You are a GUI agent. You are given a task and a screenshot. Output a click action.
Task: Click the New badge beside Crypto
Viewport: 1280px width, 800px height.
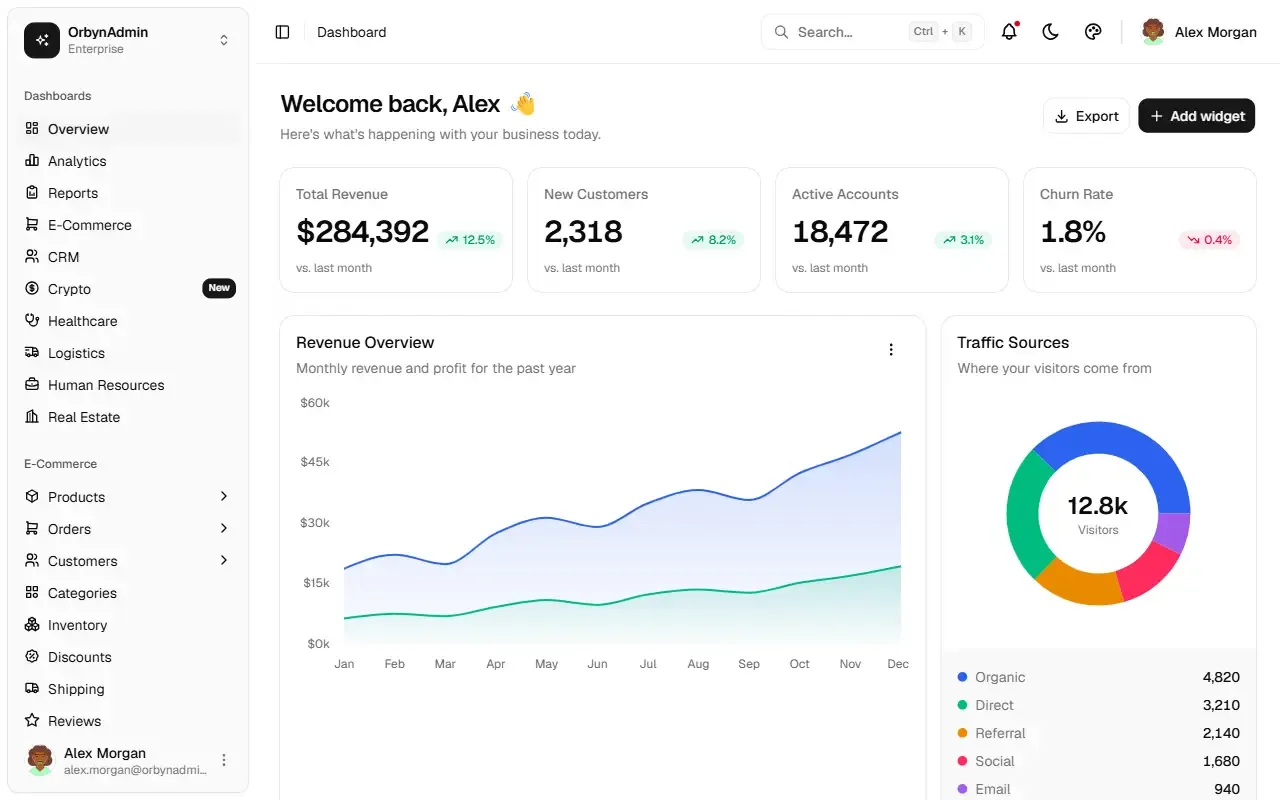pos(219,288)
